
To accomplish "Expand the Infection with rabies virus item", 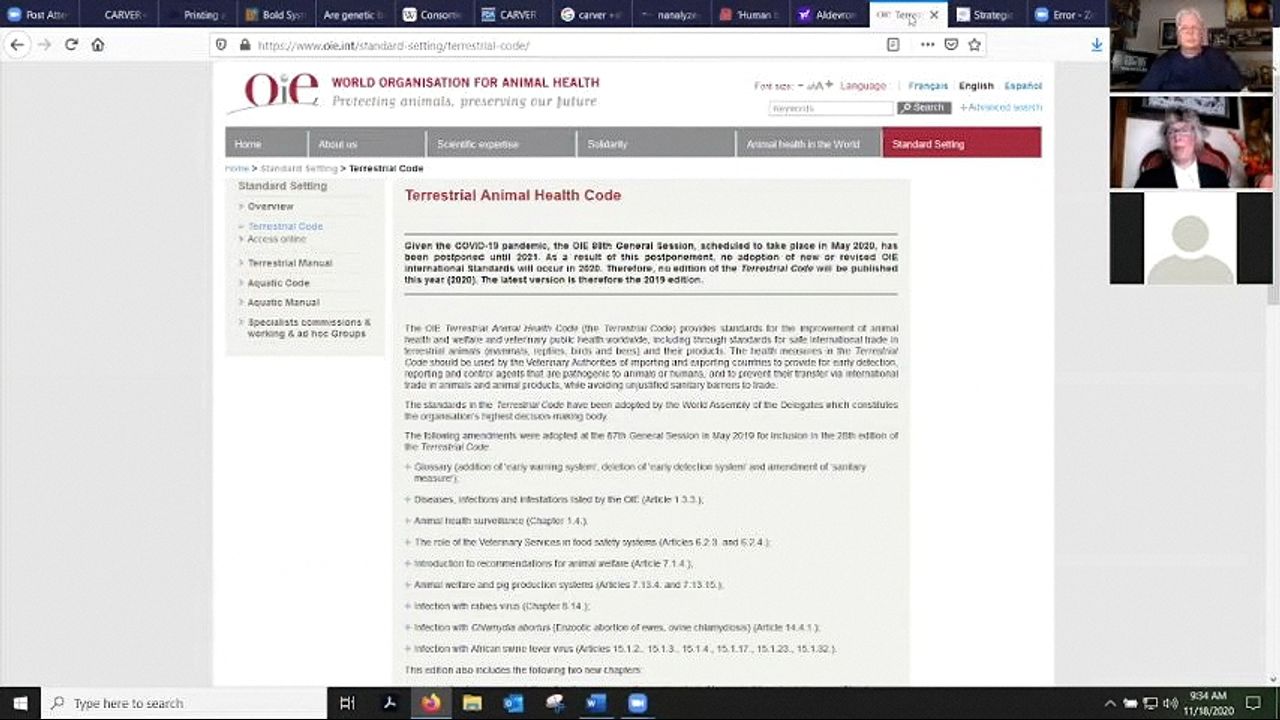I will tap(408, 606).
